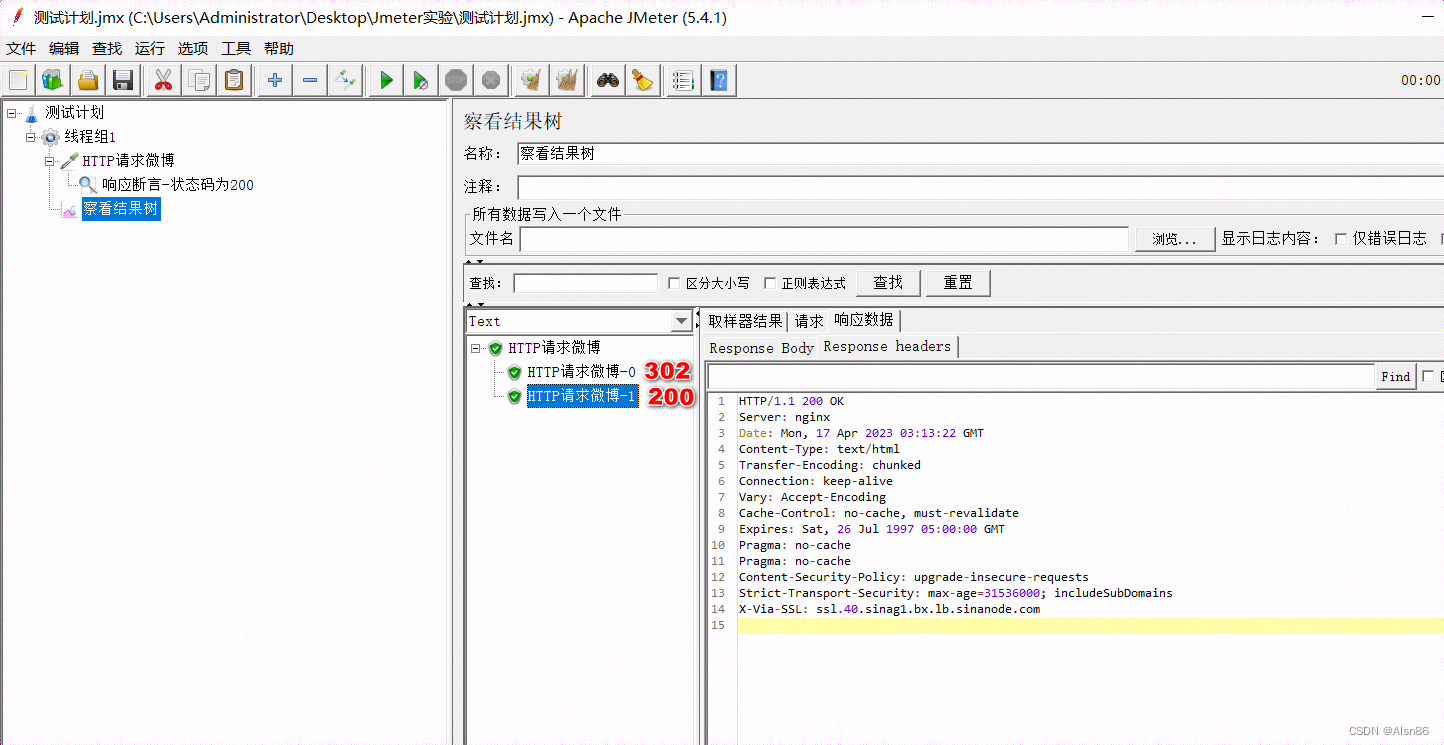Click the line 'Server: nginx' in headers
The height and width of the screenshot is (745, 1444).
(x=784, y=417)
